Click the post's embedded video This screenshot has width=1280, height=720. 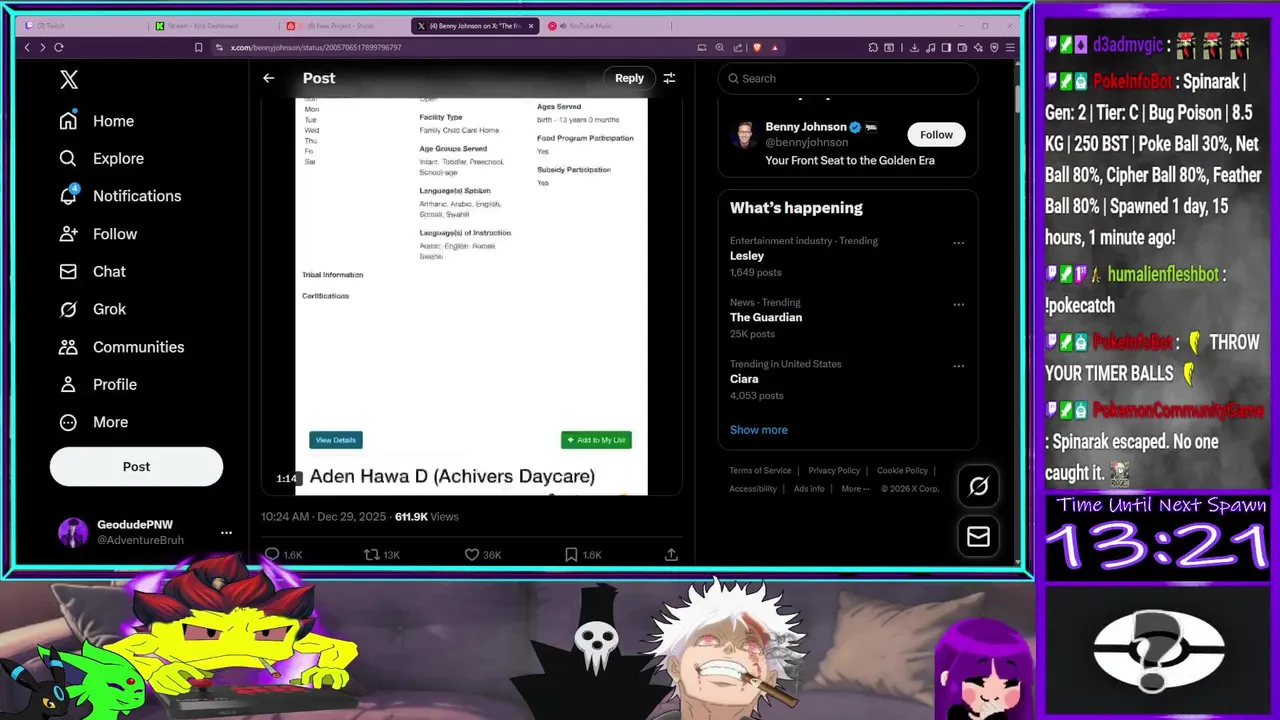click(x=471, y=297)
